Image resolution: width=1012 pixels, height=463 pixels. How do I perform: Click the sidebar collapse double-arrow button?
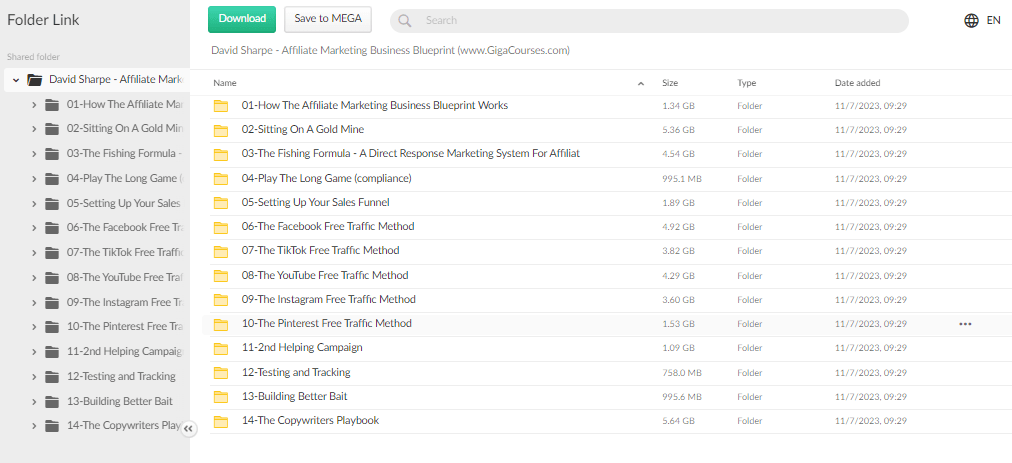coord(189,428)
